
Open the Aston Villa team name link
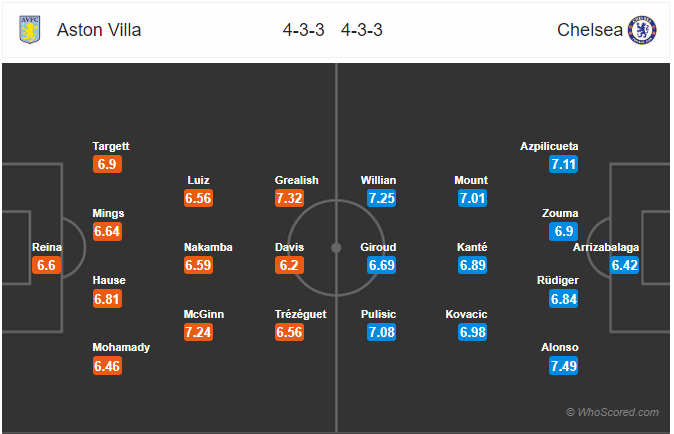tap(99, 30)
